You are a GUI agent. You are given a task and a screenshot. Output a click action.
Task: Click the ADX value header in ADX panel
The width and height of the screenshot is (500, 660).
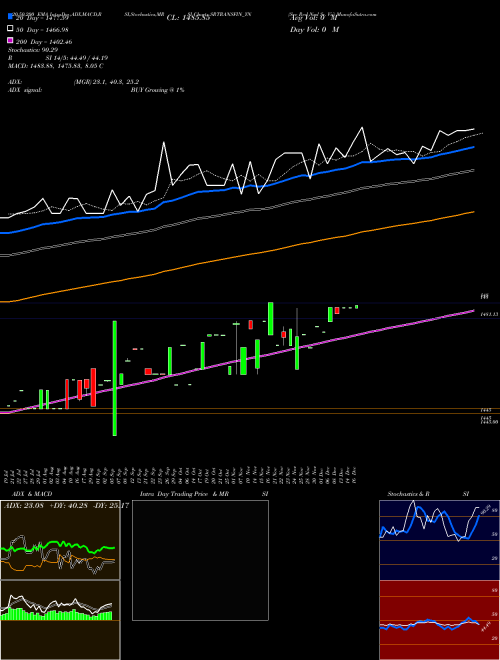[x=66, y=506]
